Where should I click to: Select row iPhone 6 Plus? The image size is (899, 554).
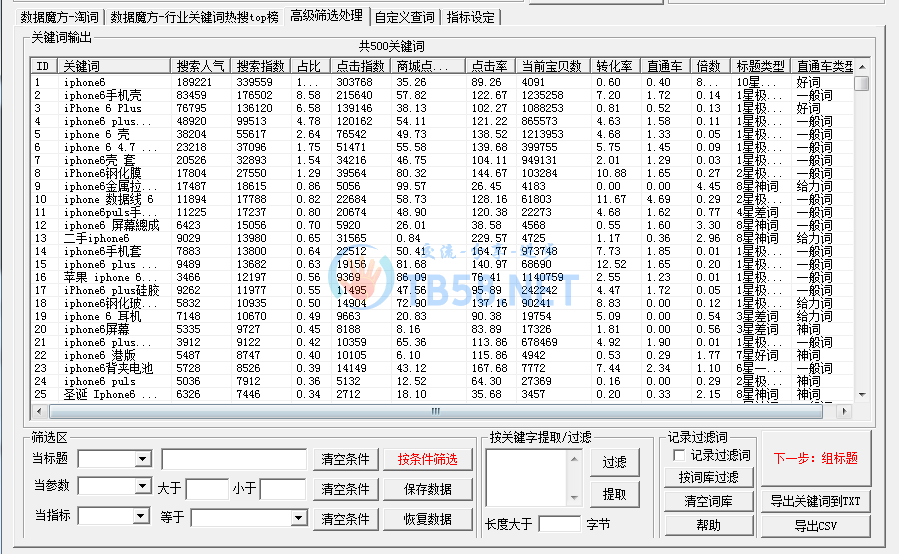click(x=442, y=108)
